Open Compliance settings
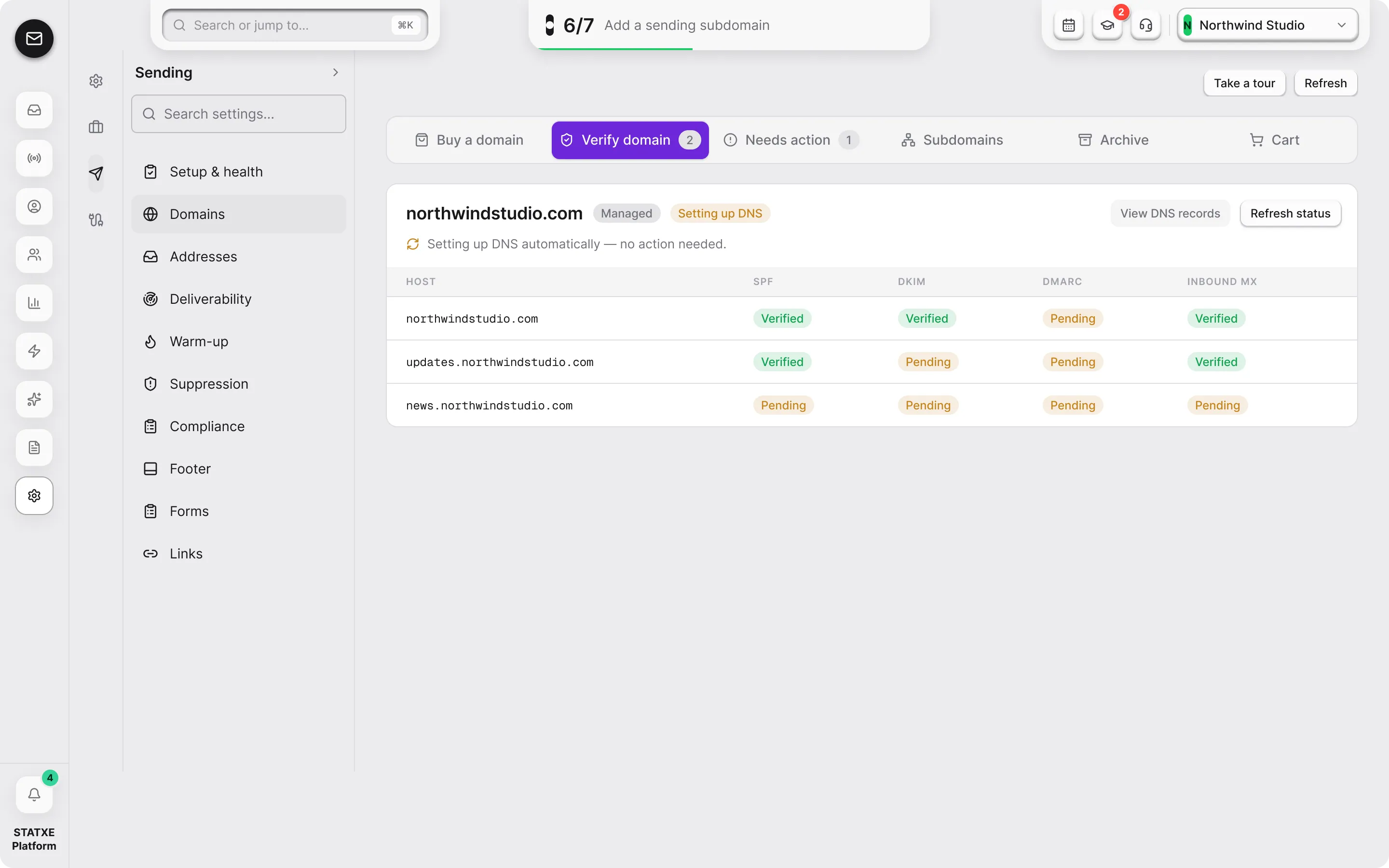This screenshot has width=1389, height=868. click(x=238, y=427)
